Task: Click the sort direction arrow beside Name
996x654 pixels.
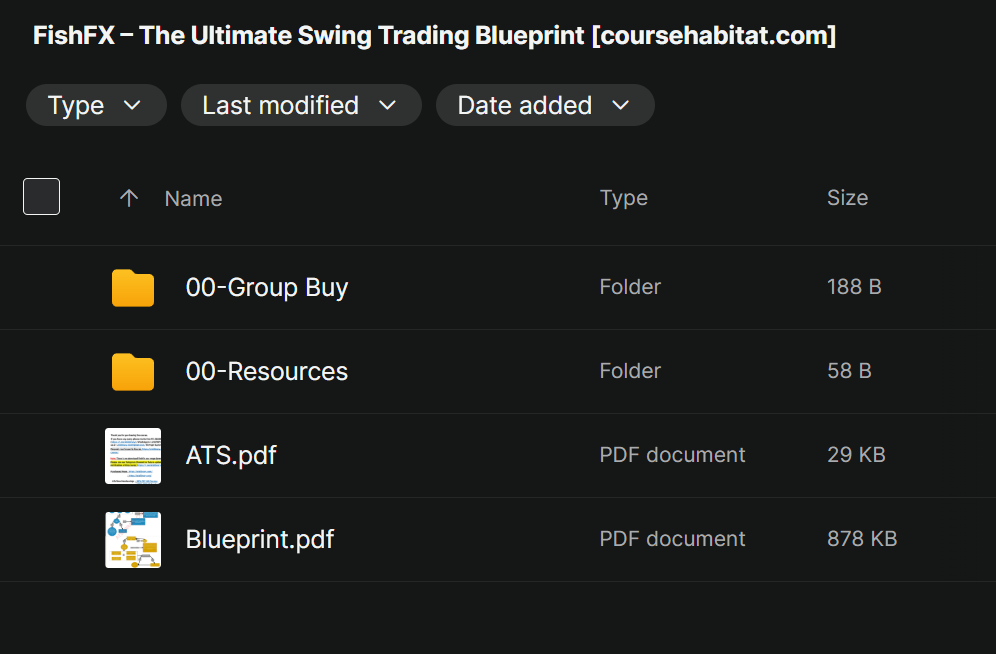Action: pos(128,198)
